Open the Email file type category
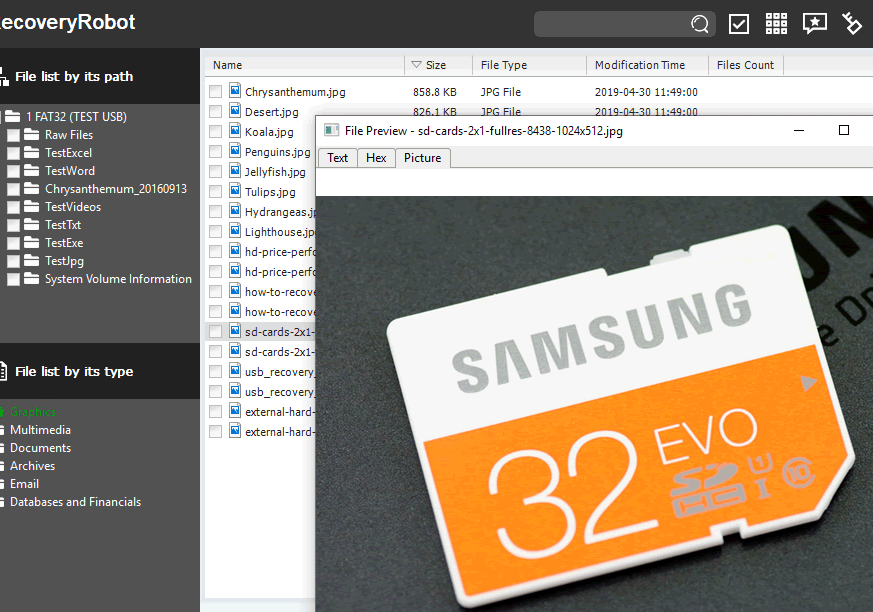This screenshot has height=612, width=873. click(x=24, y=484)
